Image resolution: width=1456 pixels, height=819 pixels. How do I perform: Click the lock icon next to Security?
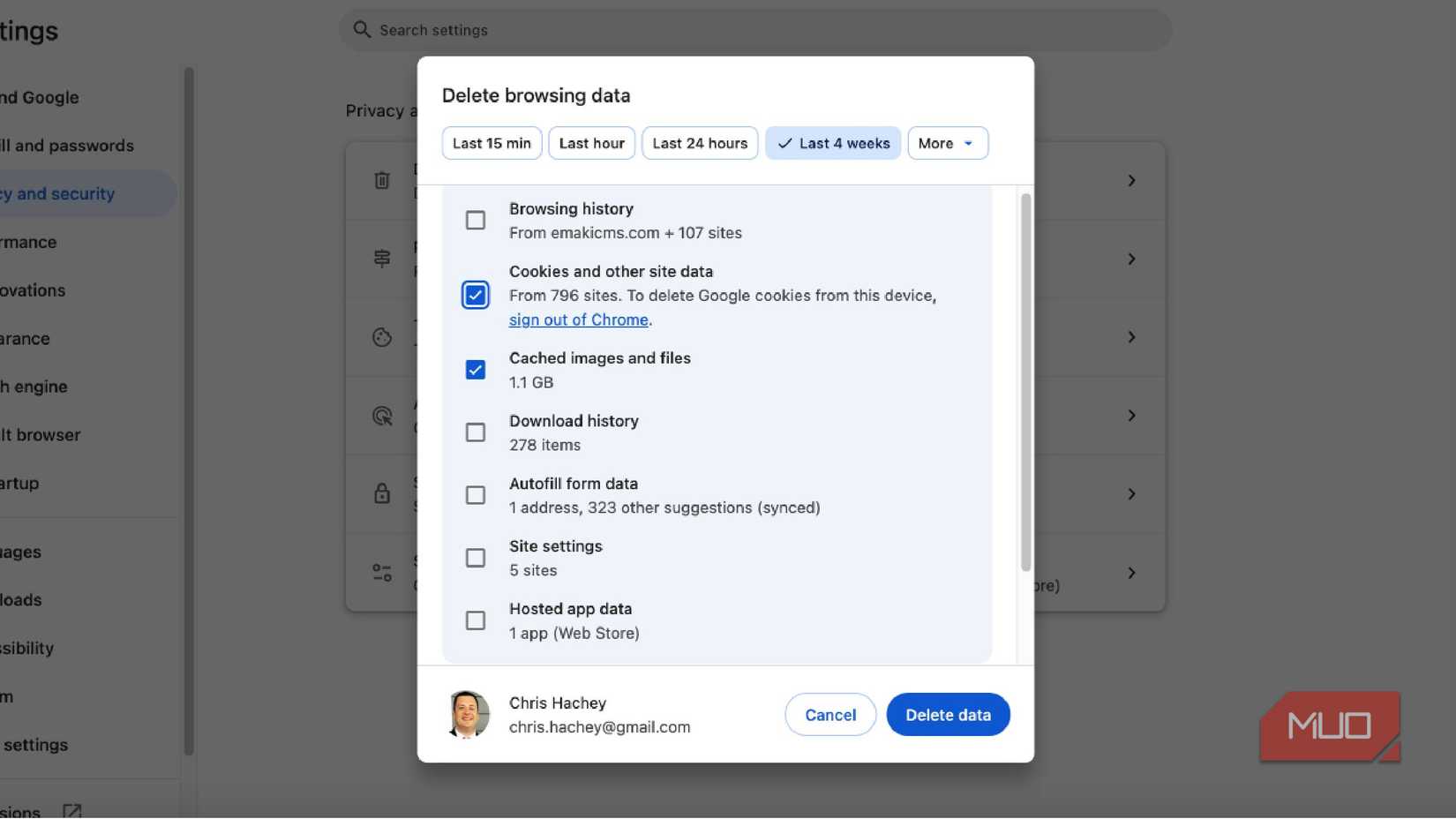381,494
